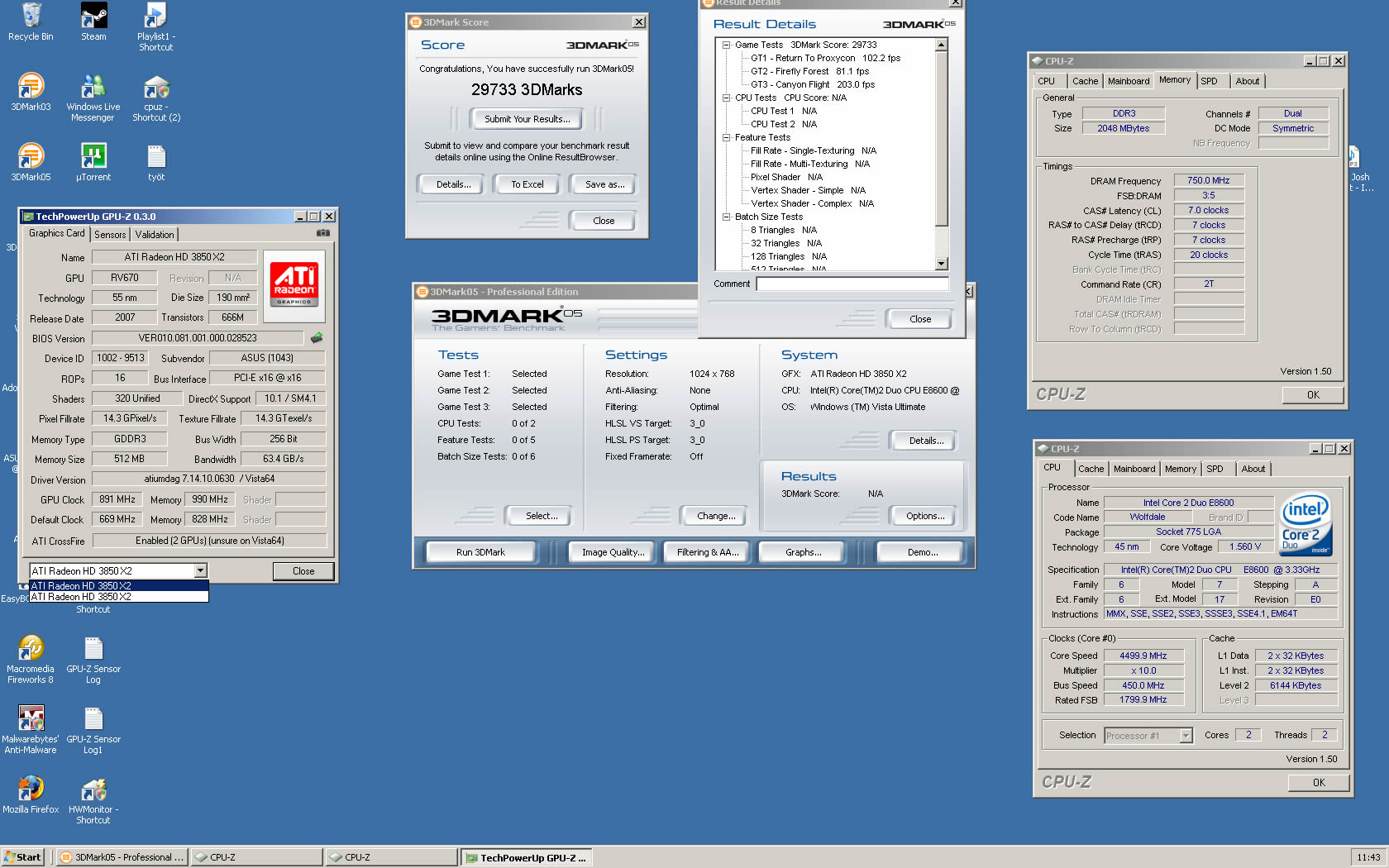Open the GPU-Z Sensor Log1 file
Screen dimensions: 1389x868
tap(93, 730)
